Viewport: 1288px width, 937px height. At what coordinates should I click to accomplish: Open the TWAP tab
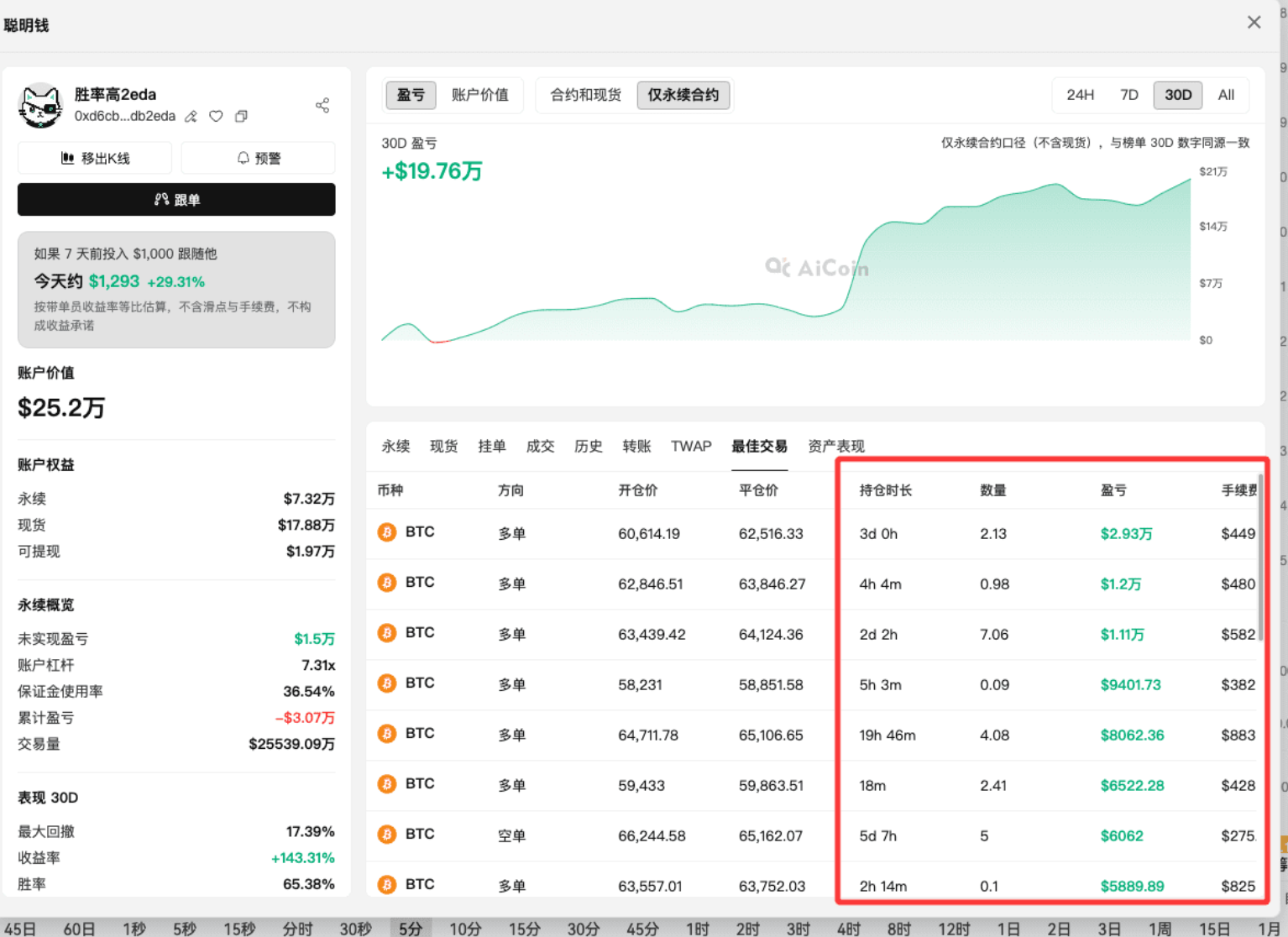(x=691, y=446)
